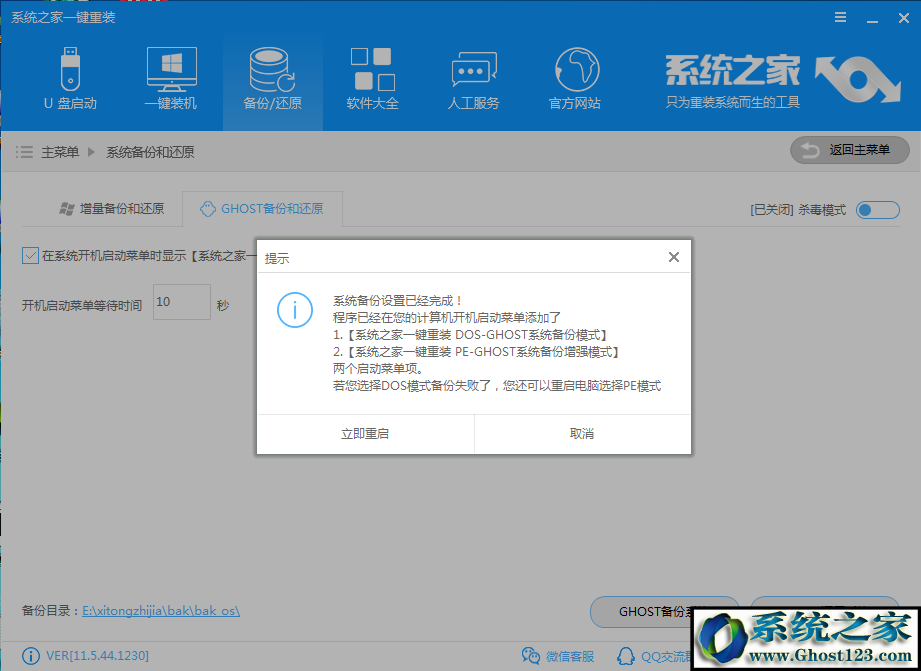Click the boot menu wait time field

181,302
